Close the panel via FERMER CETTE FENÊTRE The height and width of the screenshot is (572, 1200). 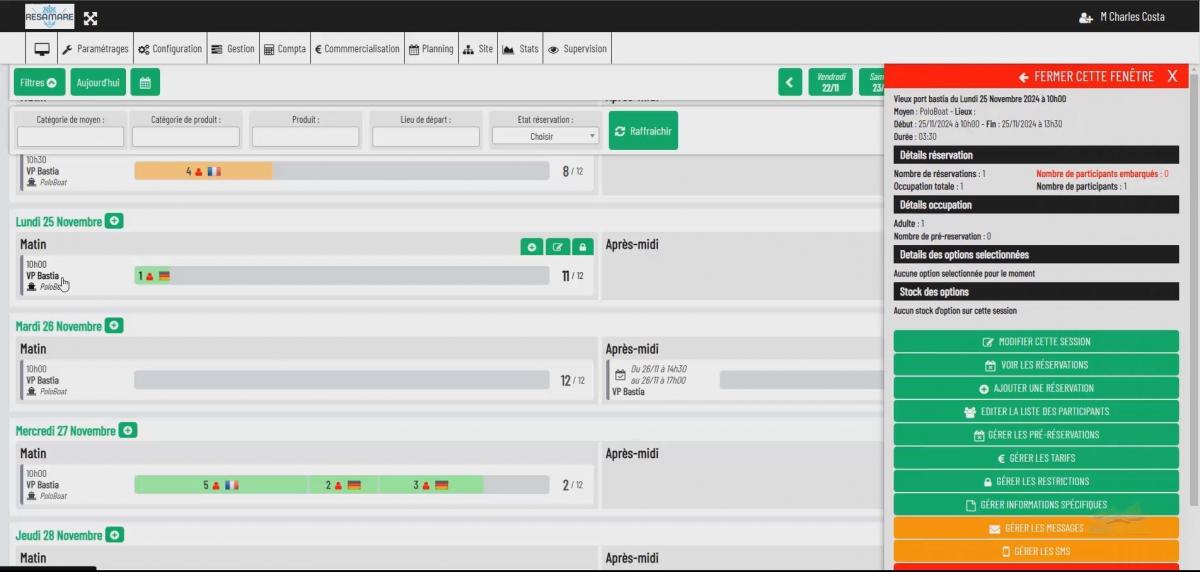[1086, 77]
